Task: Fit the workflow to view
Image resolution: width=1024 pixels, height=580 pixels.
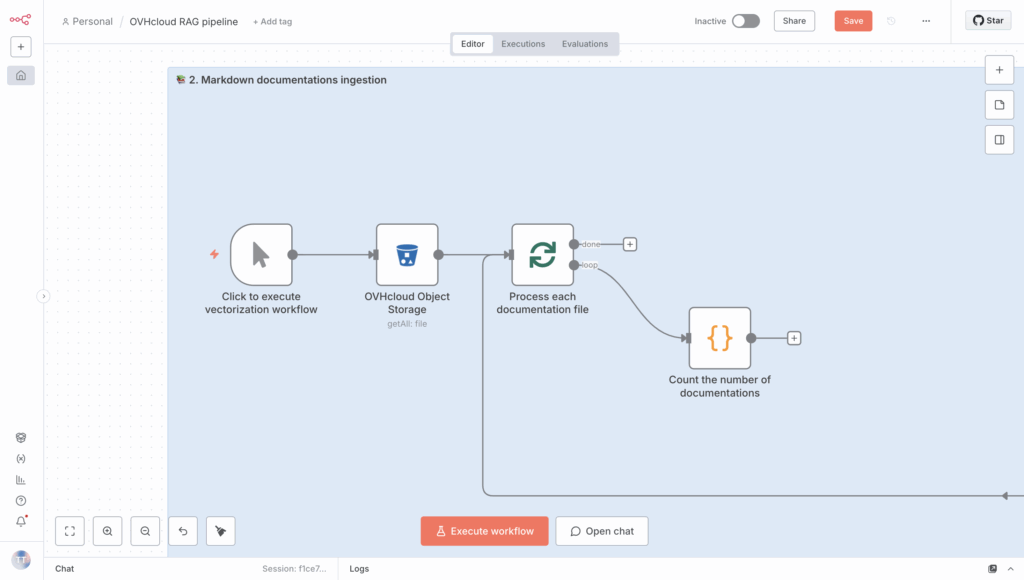Action: click(70, 531)
